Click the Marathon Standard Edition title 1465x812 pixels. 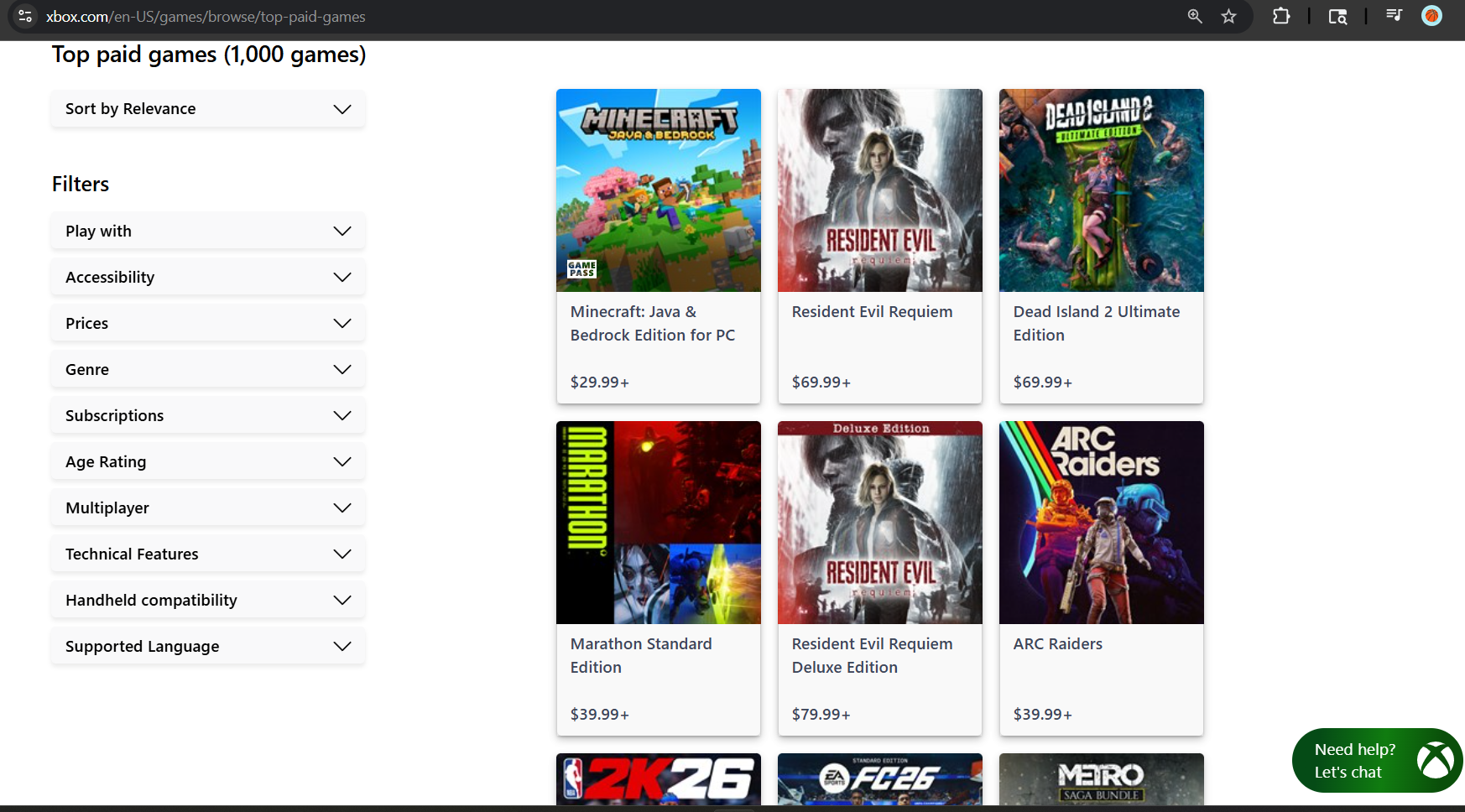point(641,656)
